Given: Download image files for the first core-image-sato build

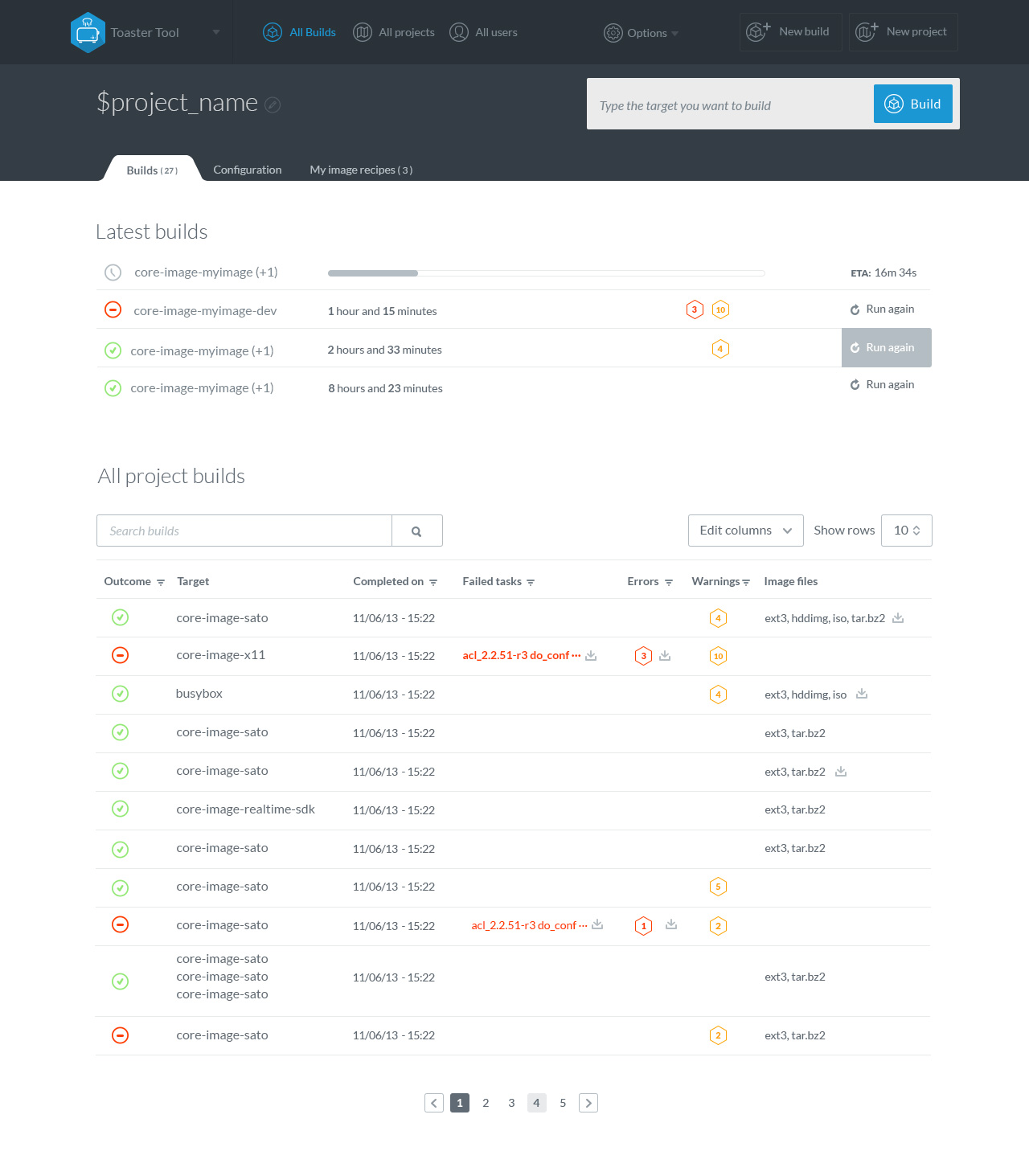Looking at the screenshot, I should 898,618.
